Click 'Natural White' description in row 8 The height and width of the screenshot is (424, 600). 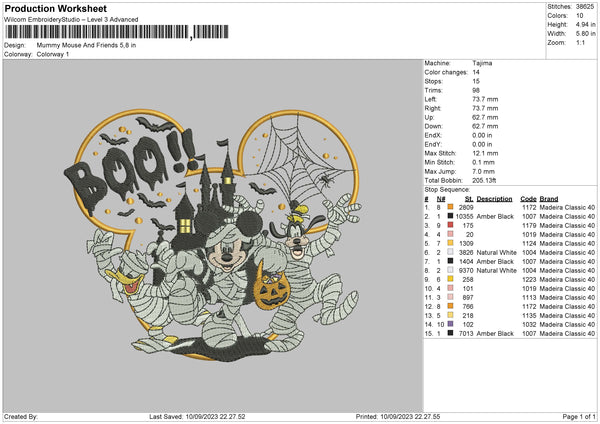(497, 271)
